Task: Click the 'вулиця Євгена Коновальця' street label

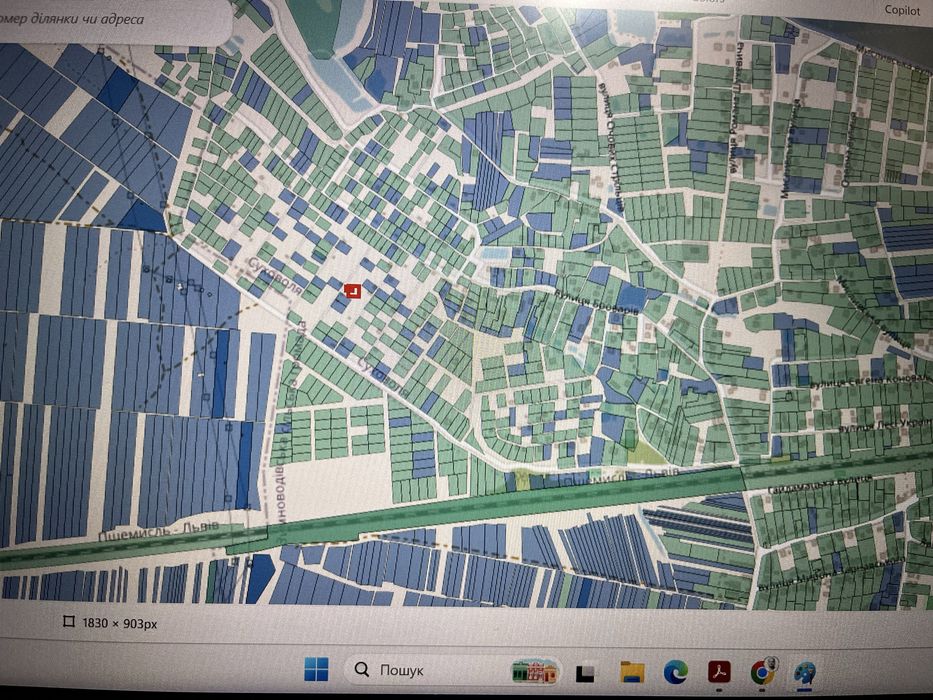Action: click(871, 382)
